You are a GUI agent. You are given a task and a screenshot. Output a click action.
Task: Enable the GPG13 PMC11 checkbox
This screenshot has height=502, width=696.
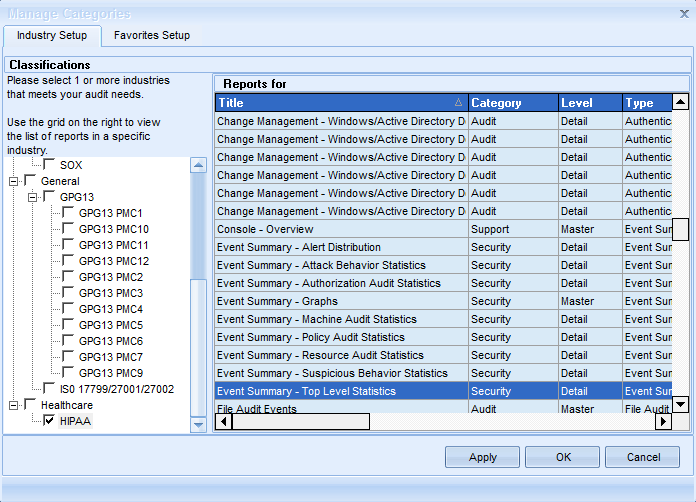point(68,244)
